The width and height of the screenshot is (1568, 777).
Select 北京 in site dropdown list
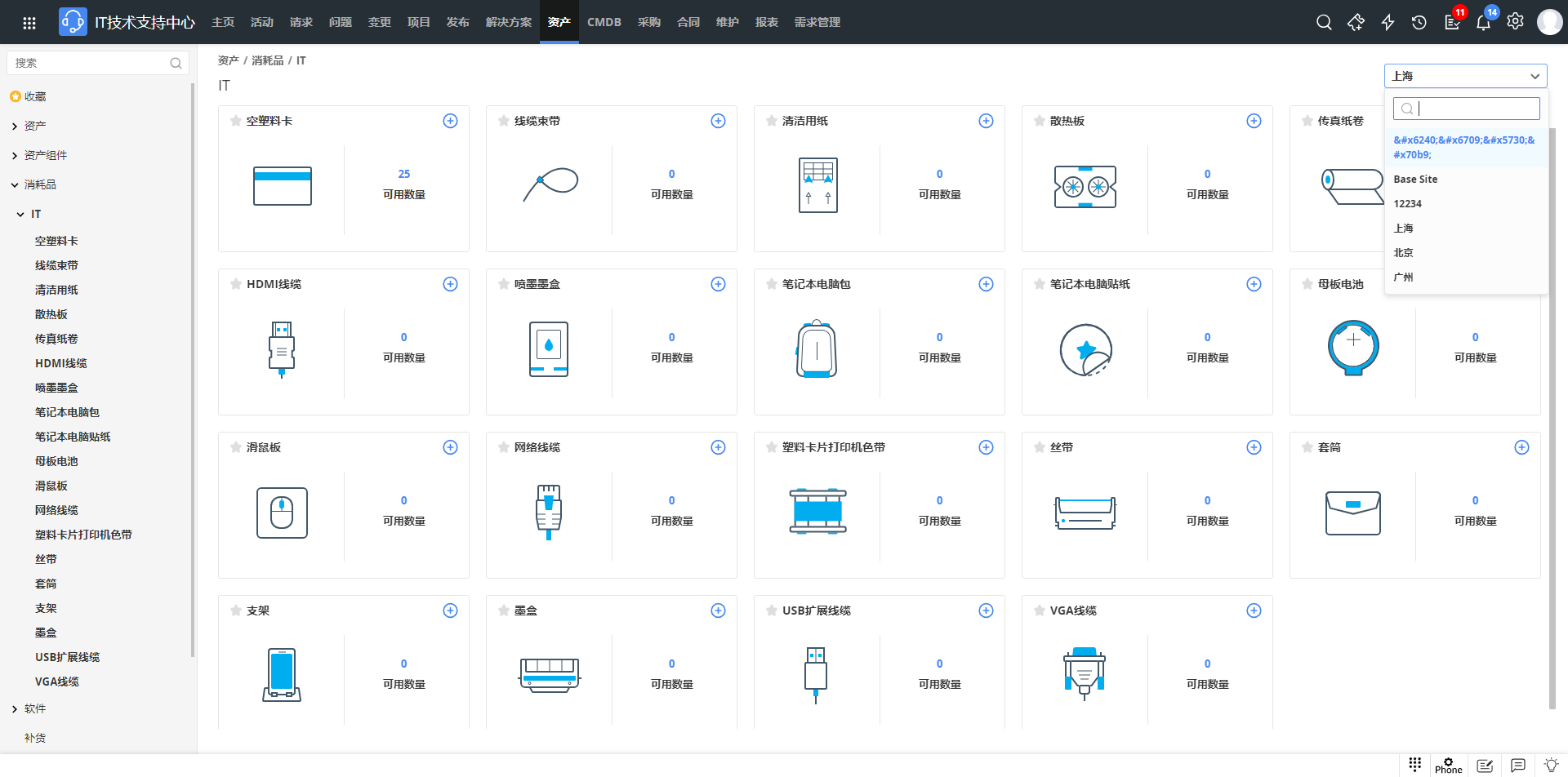click(x=1467, y=253)
